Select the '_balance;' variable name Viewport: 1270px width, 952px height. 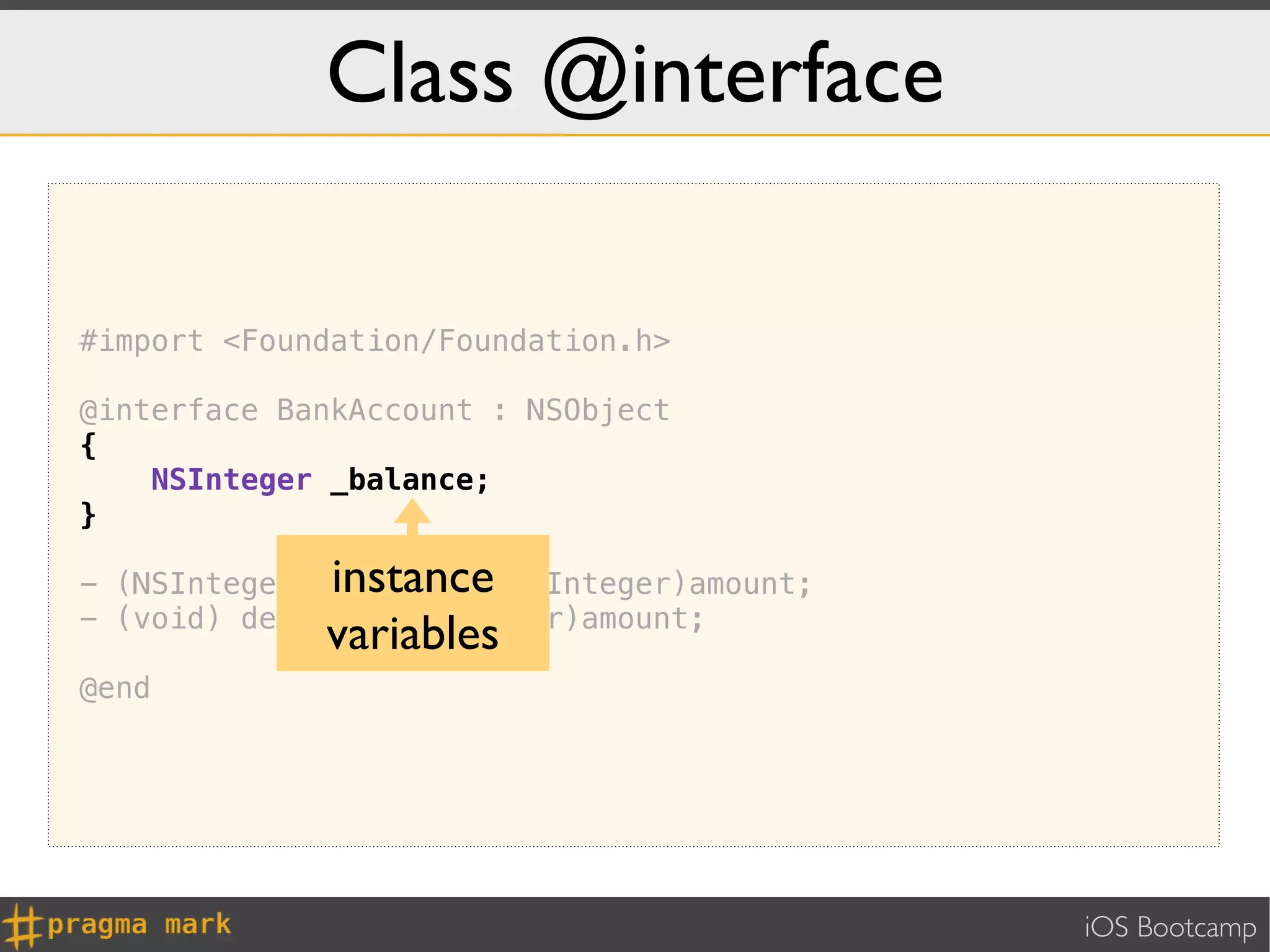pyautogui.click(x=410, y=480)
